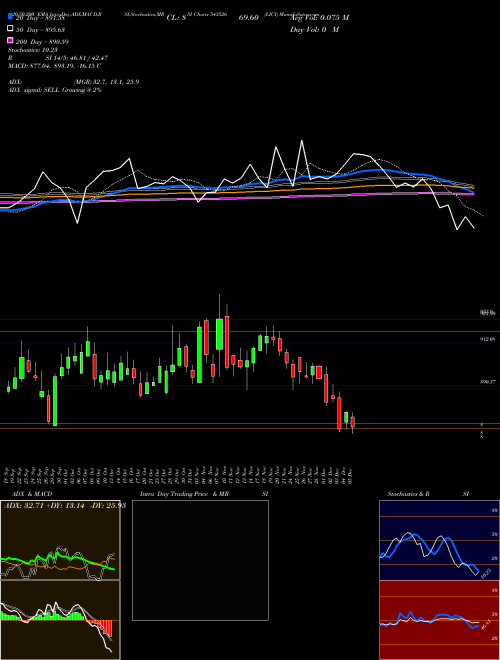Select the '20 Day = 891.38' legend text

[x=40, y=18]
